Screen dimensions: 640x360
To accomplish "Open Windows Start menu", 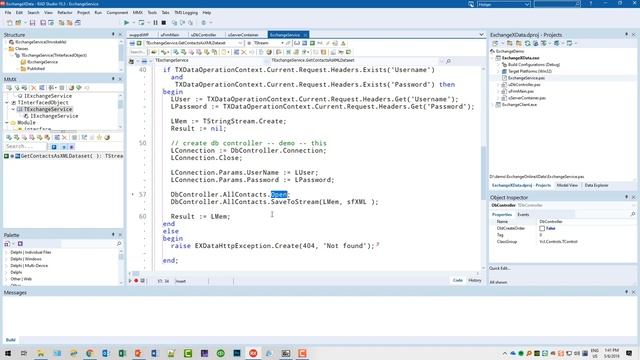I will [x=8, y=353].
